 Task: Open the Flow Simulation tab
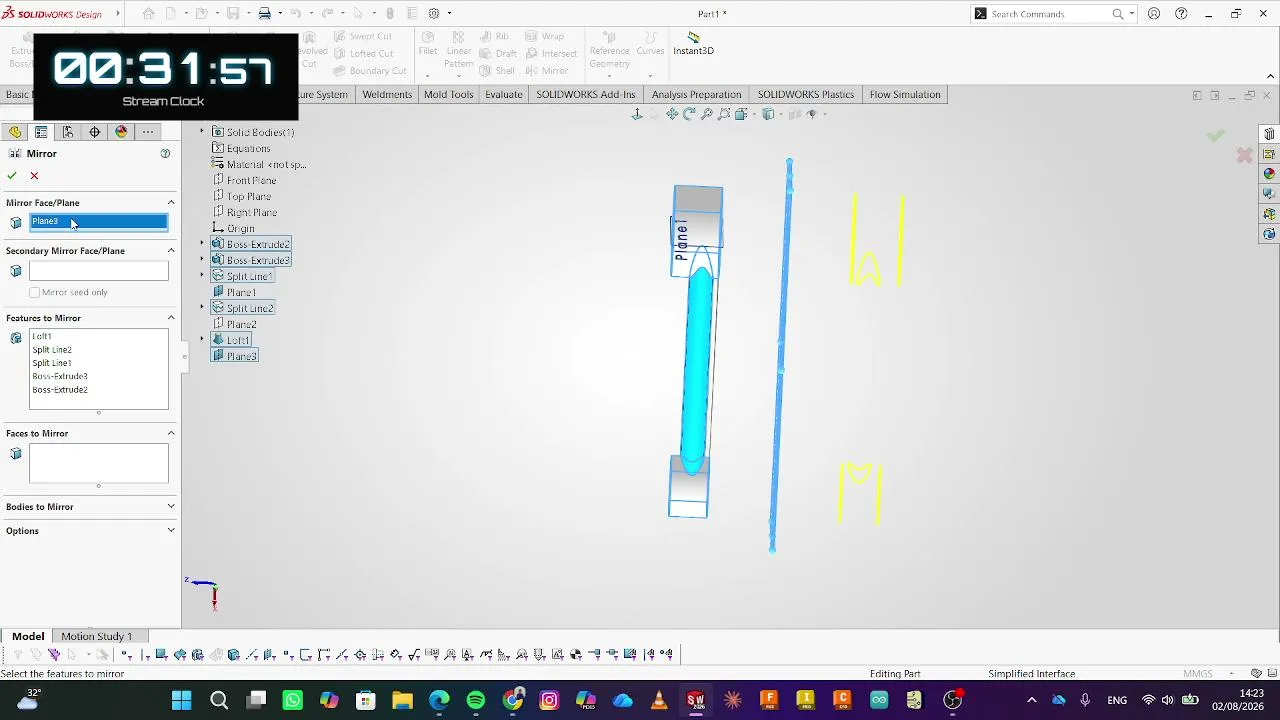pos(905,94)
